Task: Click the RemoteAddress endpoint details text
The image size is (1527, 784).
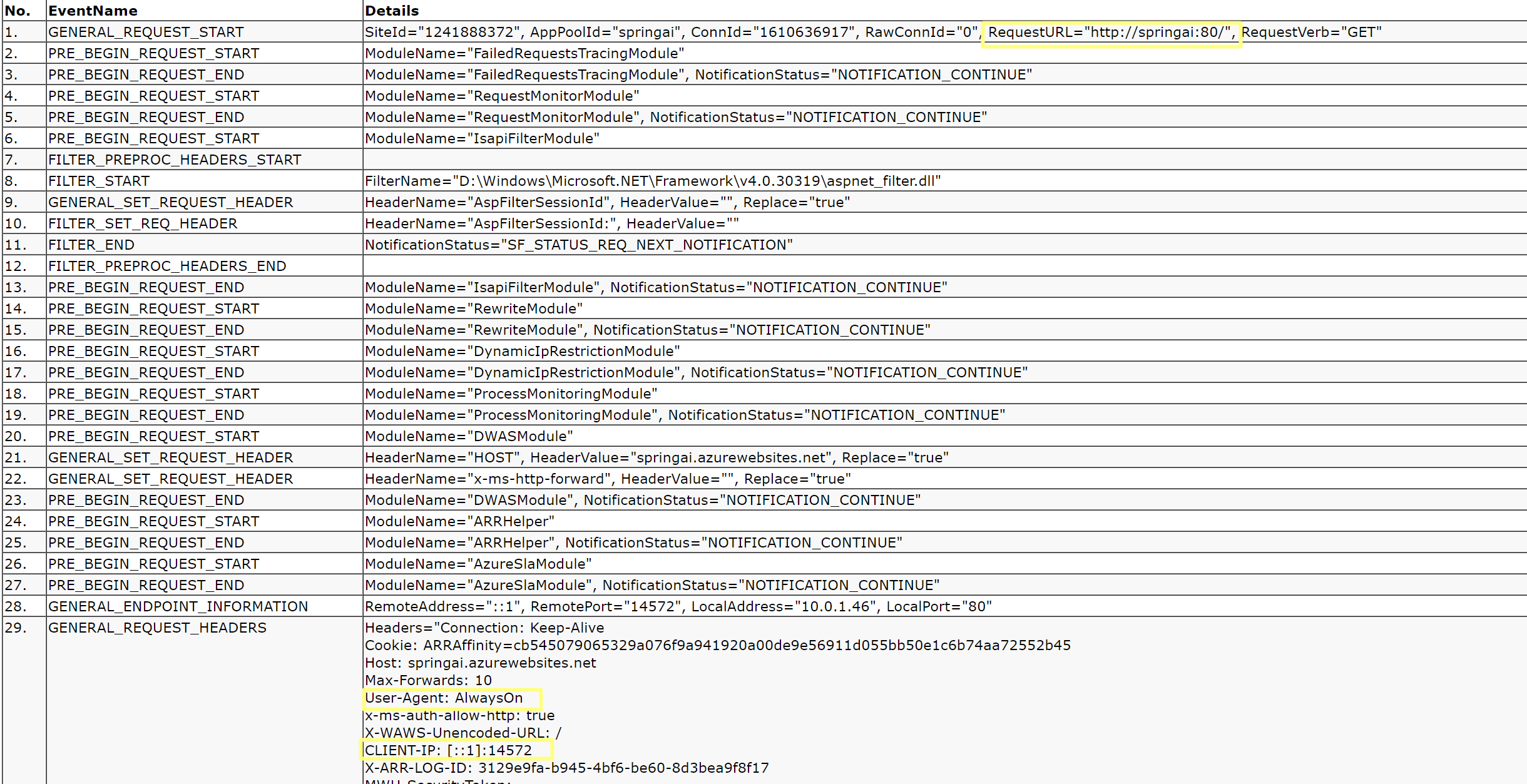Action: tap(678, 606)
